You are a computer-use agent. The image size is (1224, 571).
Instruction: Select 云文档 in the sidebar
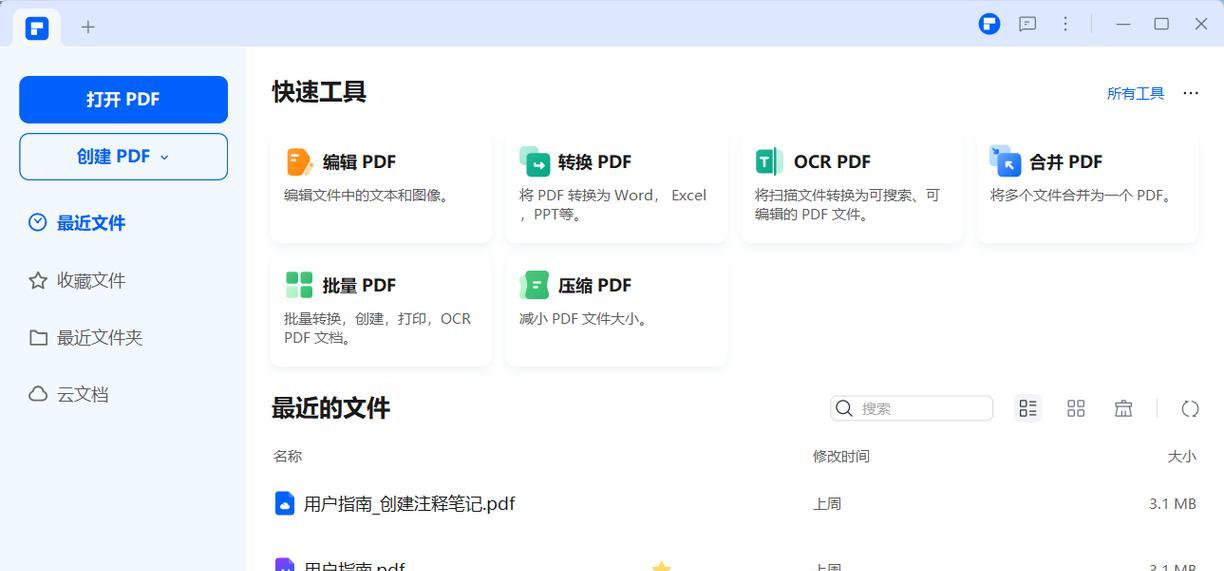82,394
